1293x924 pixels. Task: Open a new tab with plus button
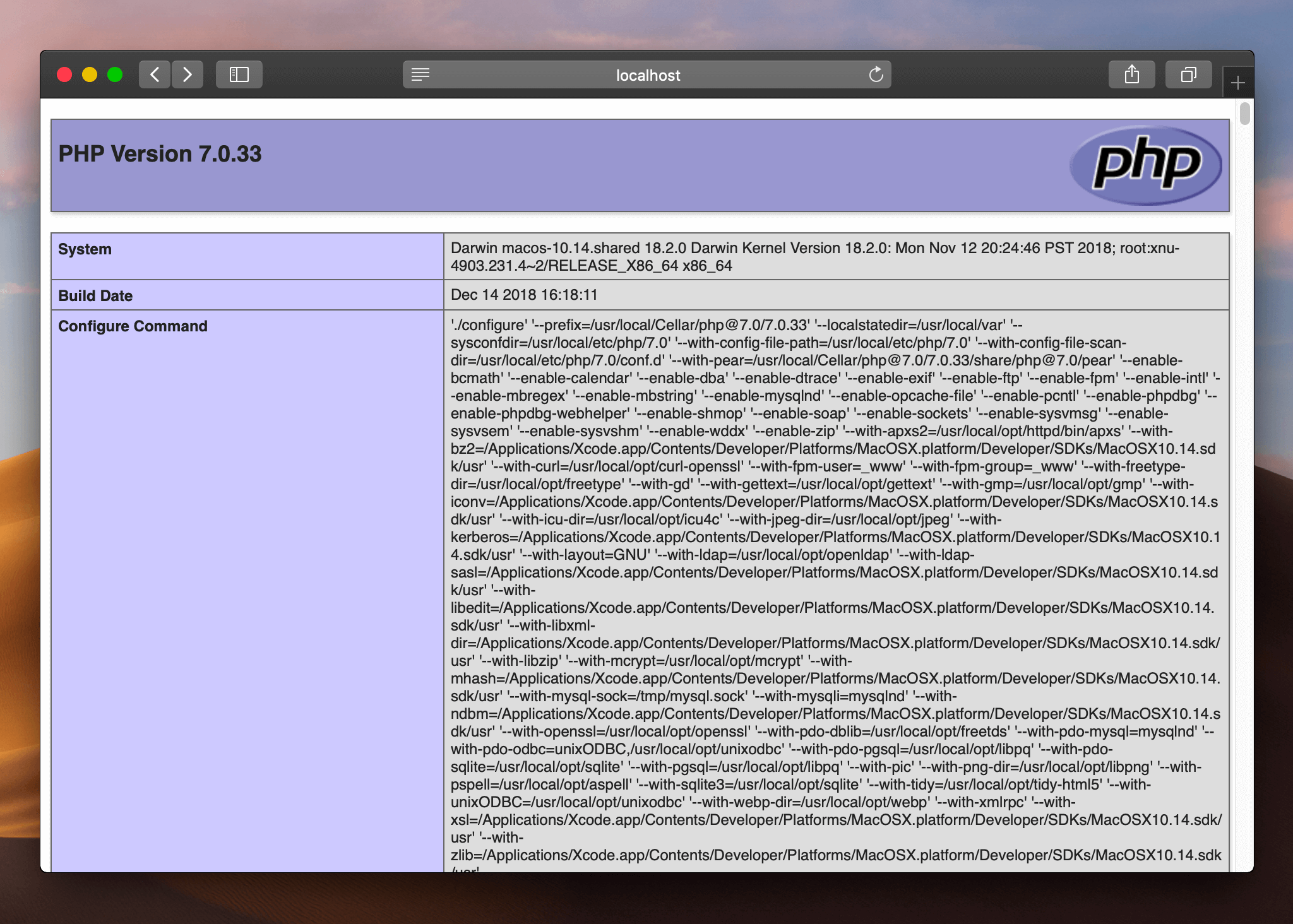point(1237,83)
